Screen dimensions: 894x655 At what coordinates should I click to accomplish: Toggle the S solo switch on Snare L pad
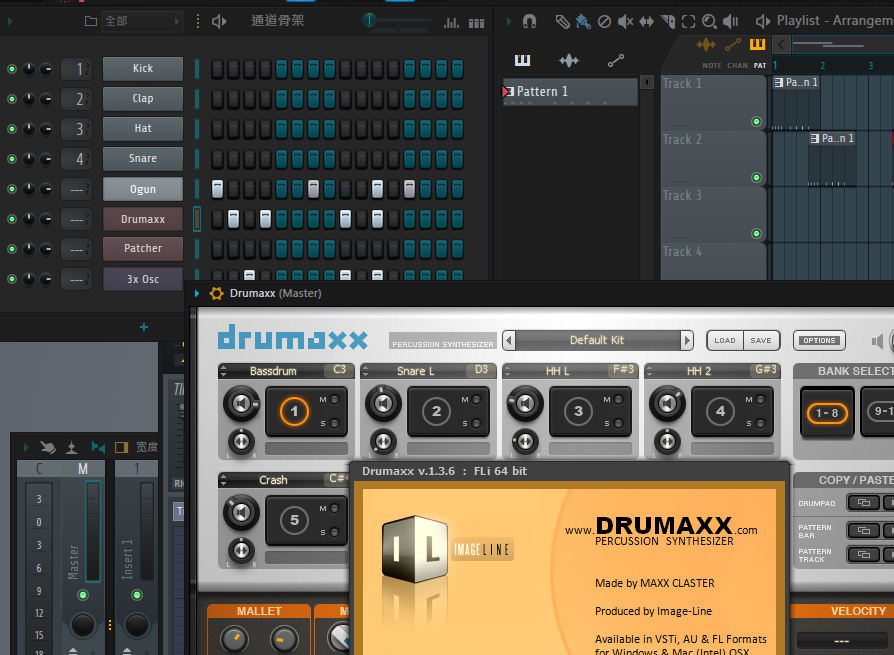pos(476,423)
